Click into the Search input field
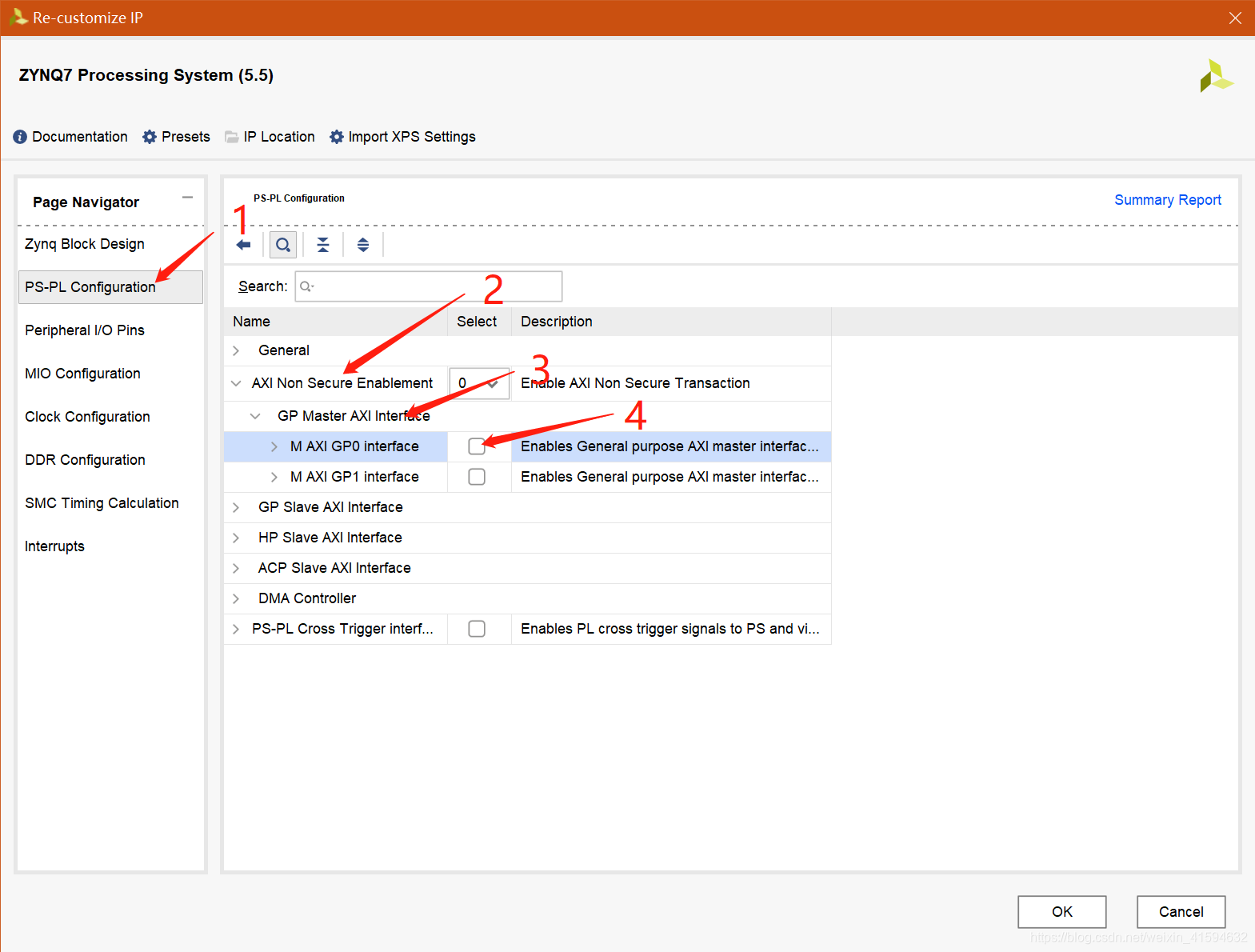This screenshot has height=952, width=1255. pyautogui.click(x=429, y=286)
